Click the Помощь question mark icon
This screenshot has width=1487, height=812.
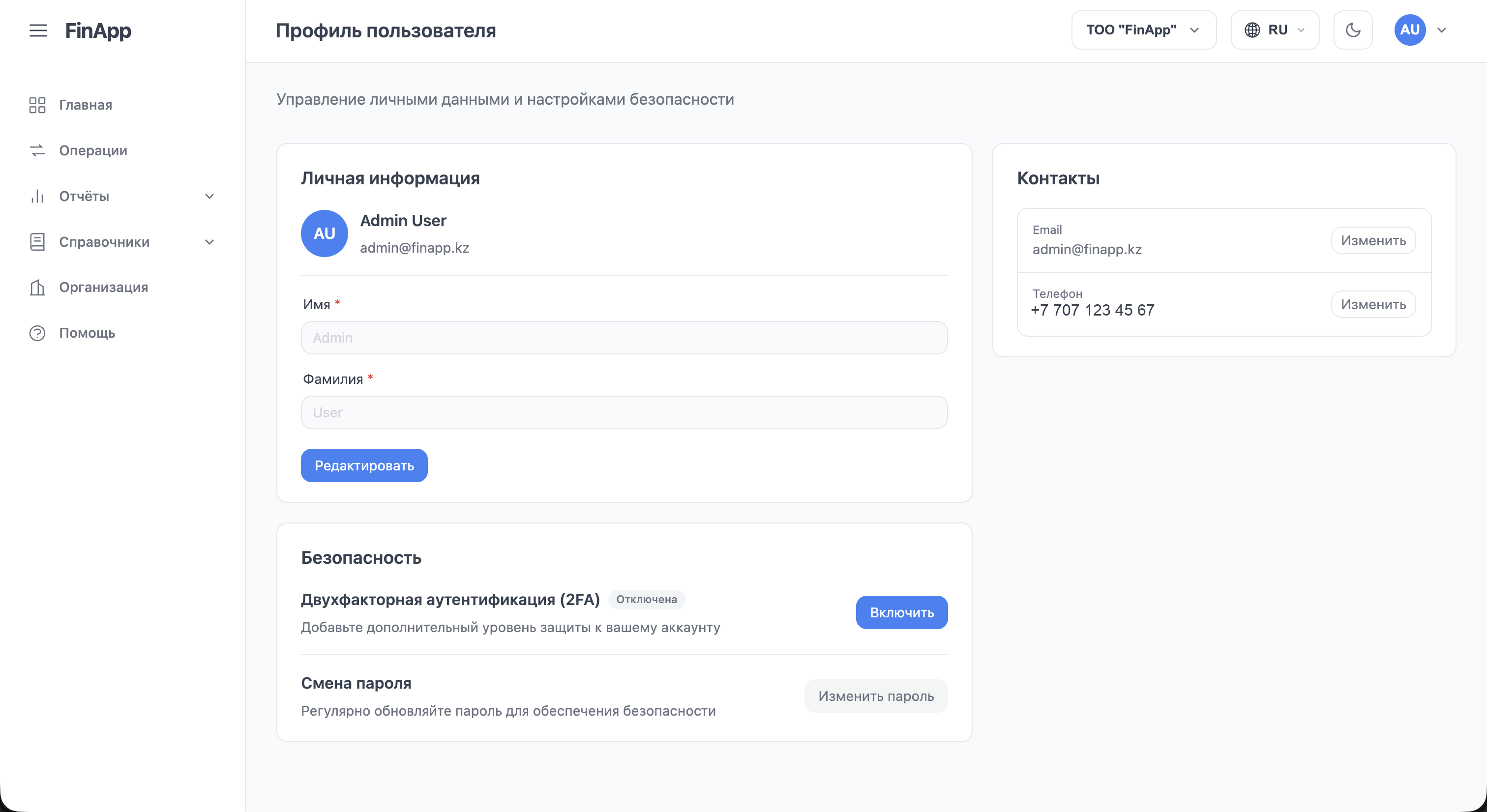[37, 333]
